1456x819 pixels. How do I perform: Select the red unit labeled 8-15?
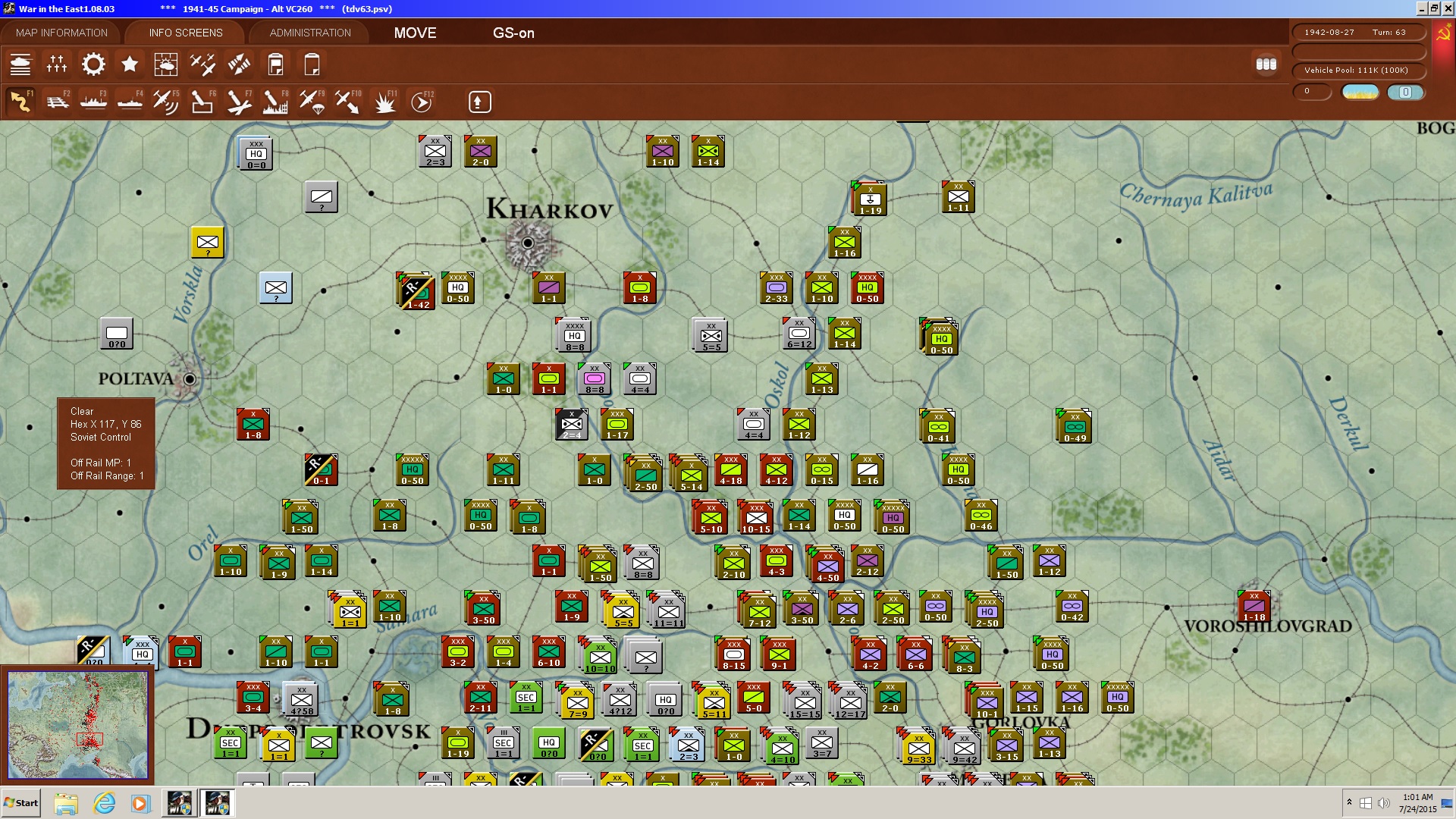[733, 655]
